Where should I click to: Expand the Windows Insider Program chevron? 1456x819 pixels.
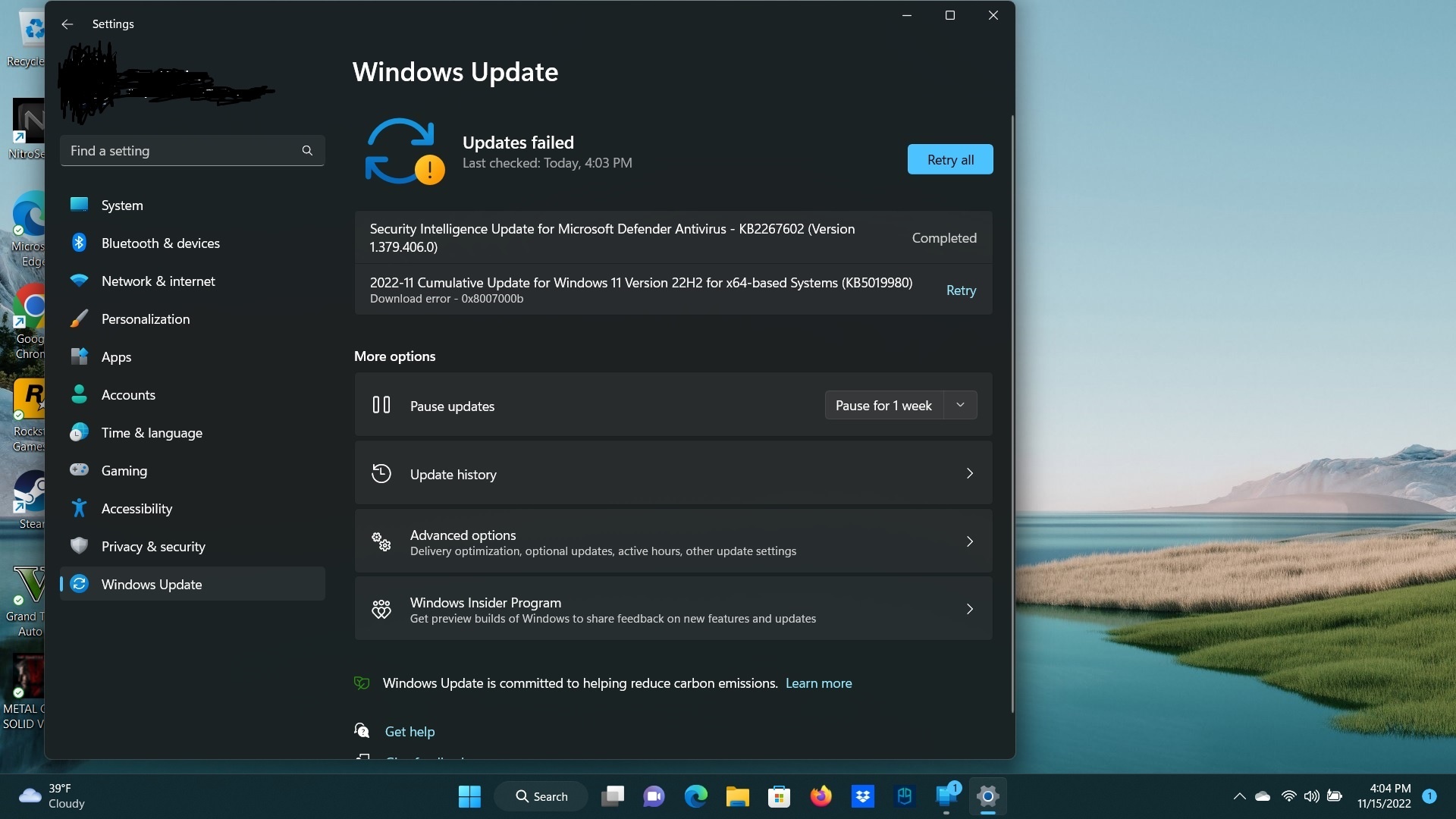coord(969,608)
